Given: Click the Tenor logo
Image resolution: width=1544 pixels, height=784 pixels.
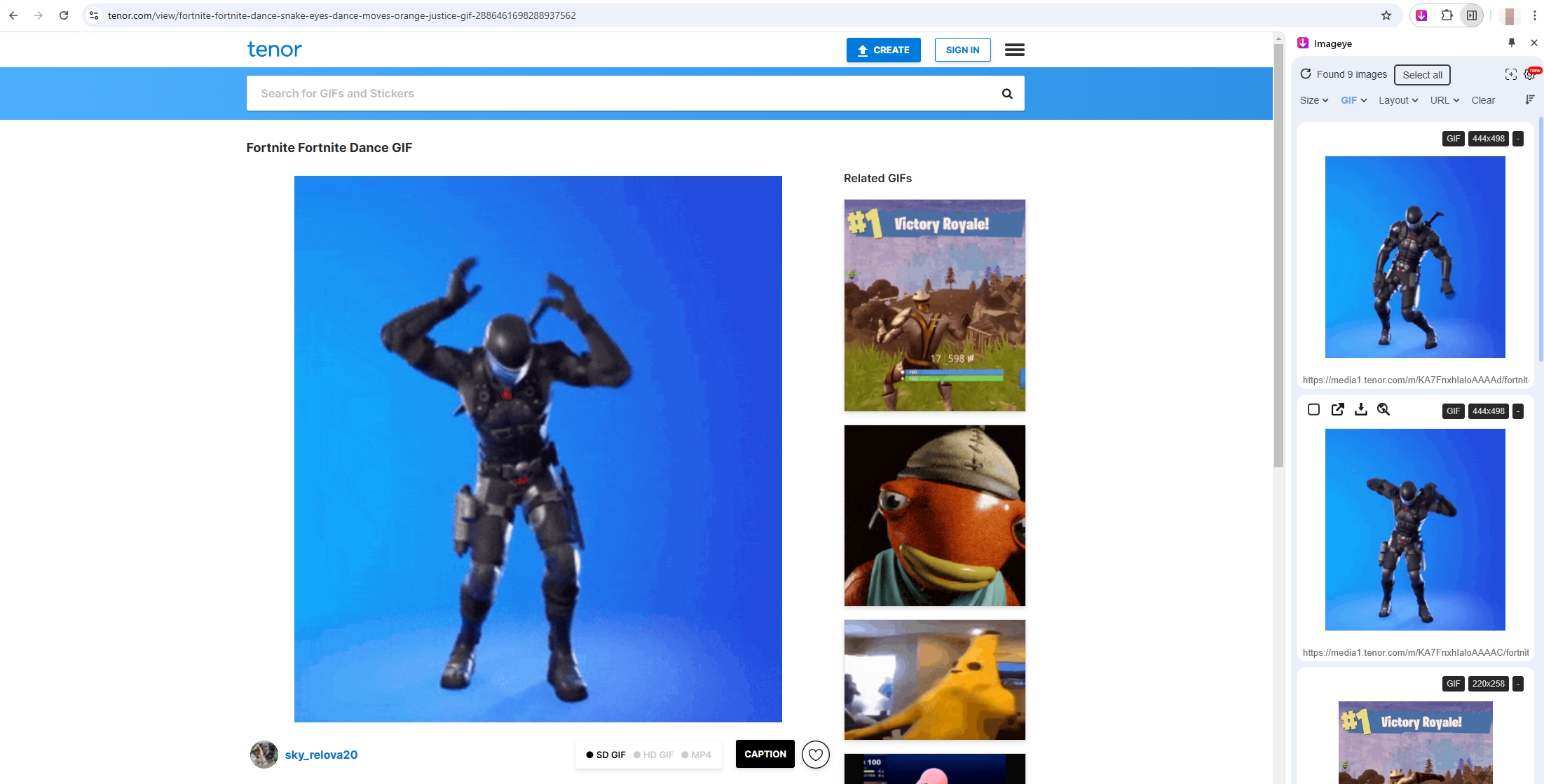Looking at the screenshot, I should (275, 50).
